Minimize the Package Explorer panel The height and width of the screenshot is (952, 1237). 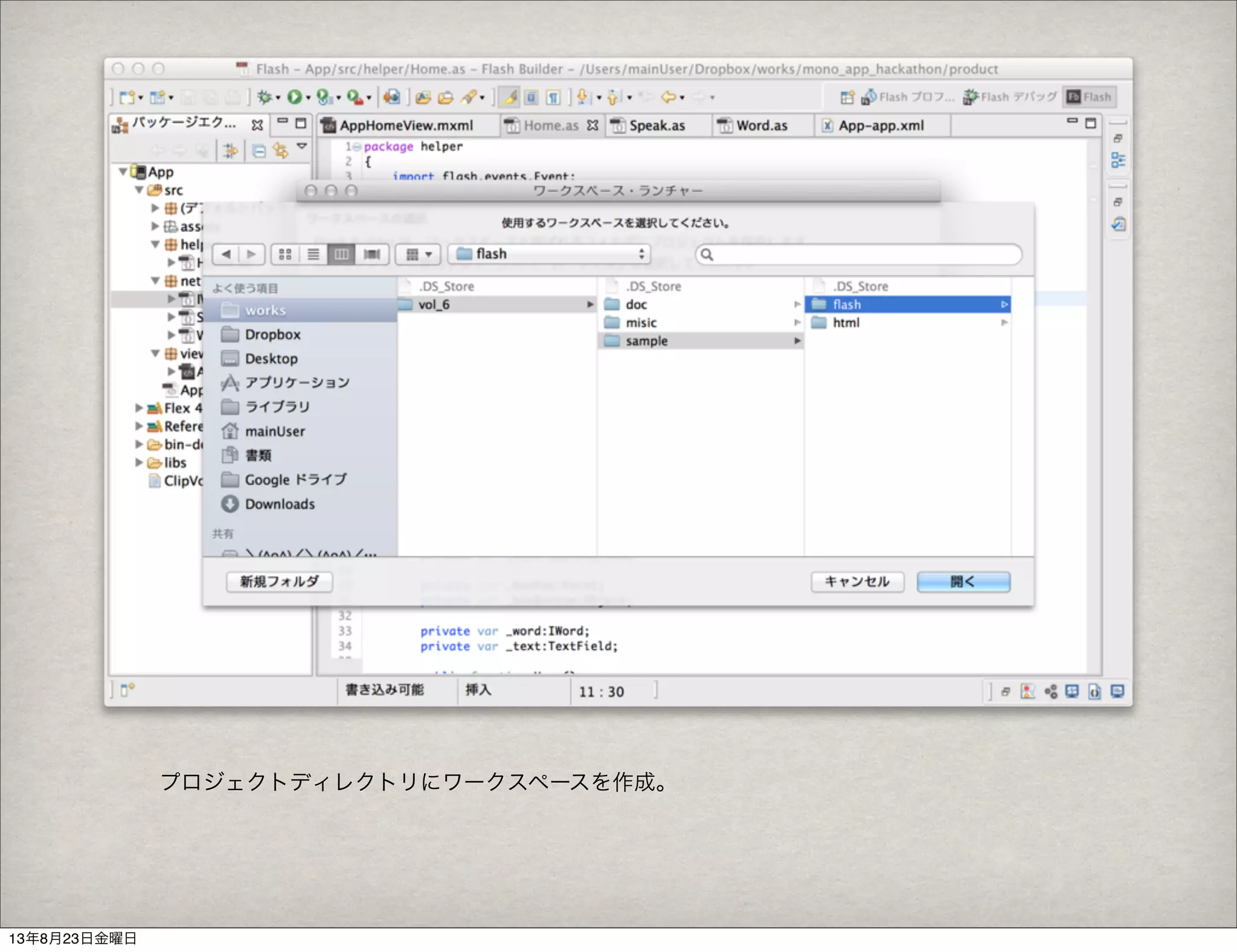tap(283, 122)
